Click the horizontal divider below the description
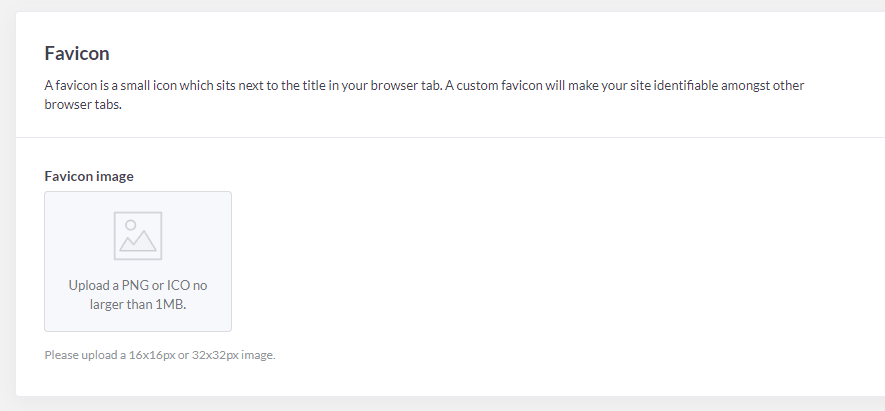 [450, 137]
